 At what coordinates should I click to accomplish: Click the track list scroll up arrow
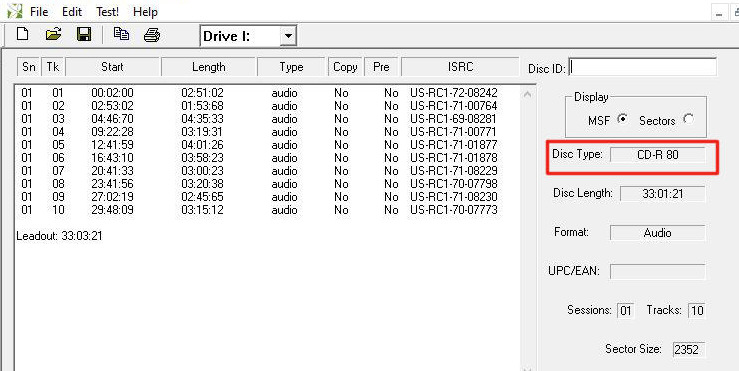point(528,94)
